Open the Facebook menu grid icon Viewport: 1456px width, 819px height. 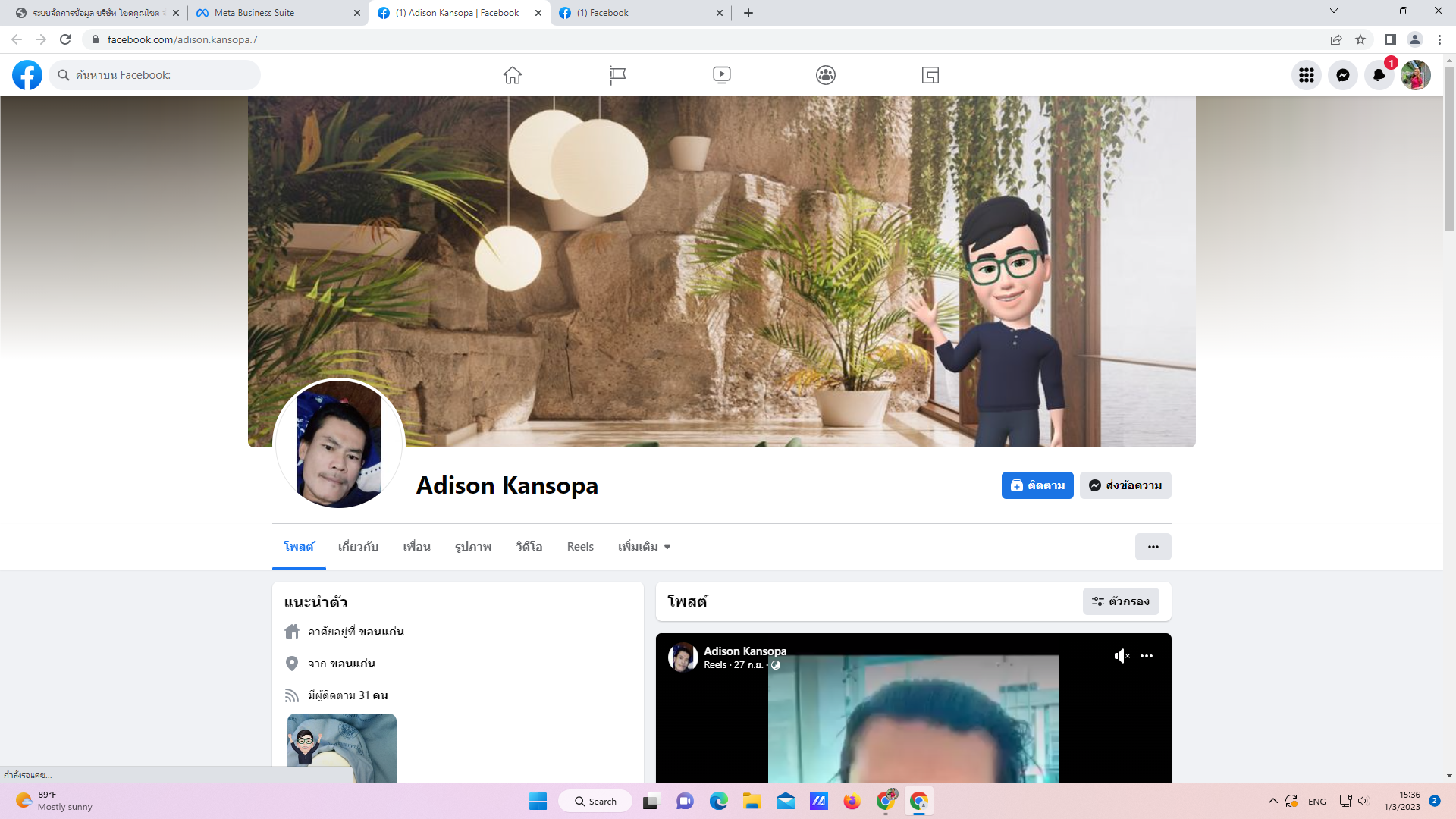(1306, 75)
